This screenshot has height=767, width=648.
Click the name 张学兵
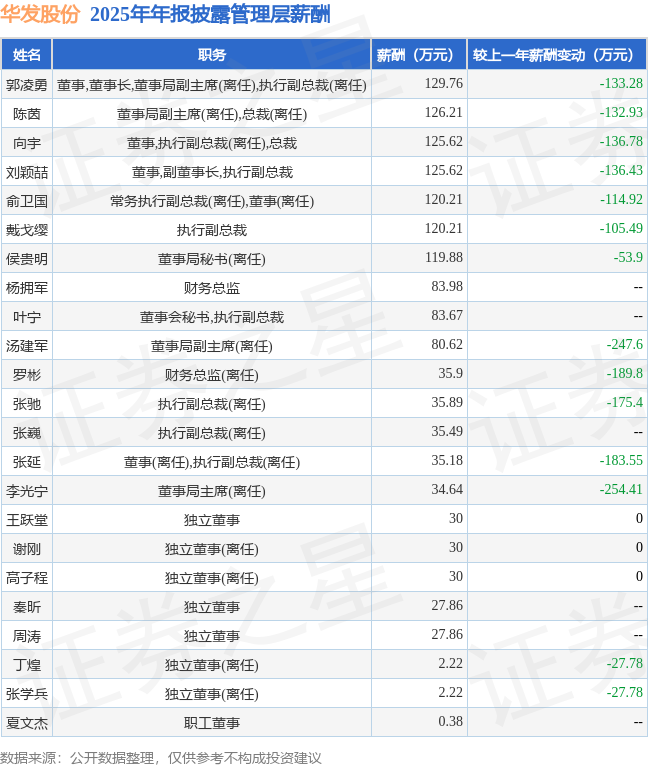click(x=26, y=694)
